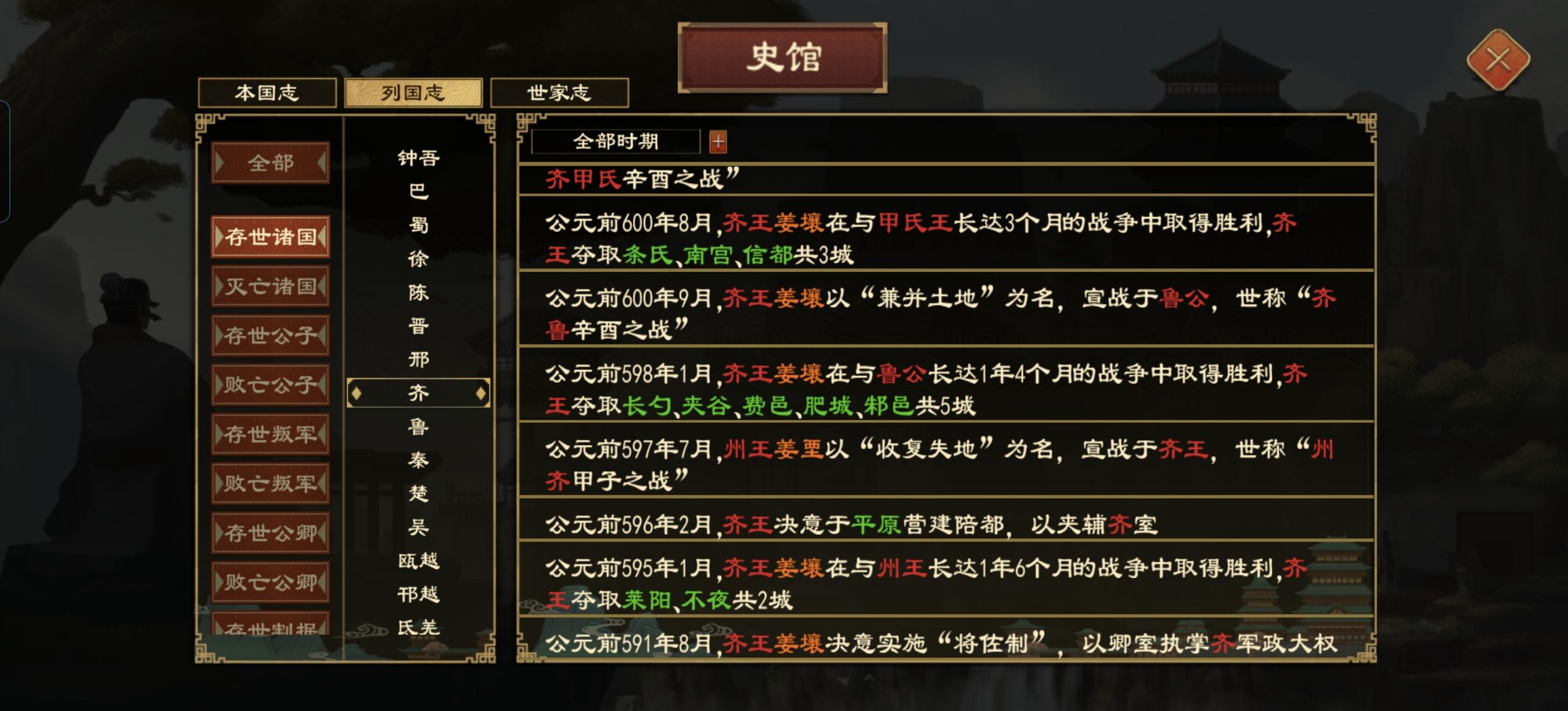
Task: Close the 史馆 history hall window
Action: pos(1497,60)
